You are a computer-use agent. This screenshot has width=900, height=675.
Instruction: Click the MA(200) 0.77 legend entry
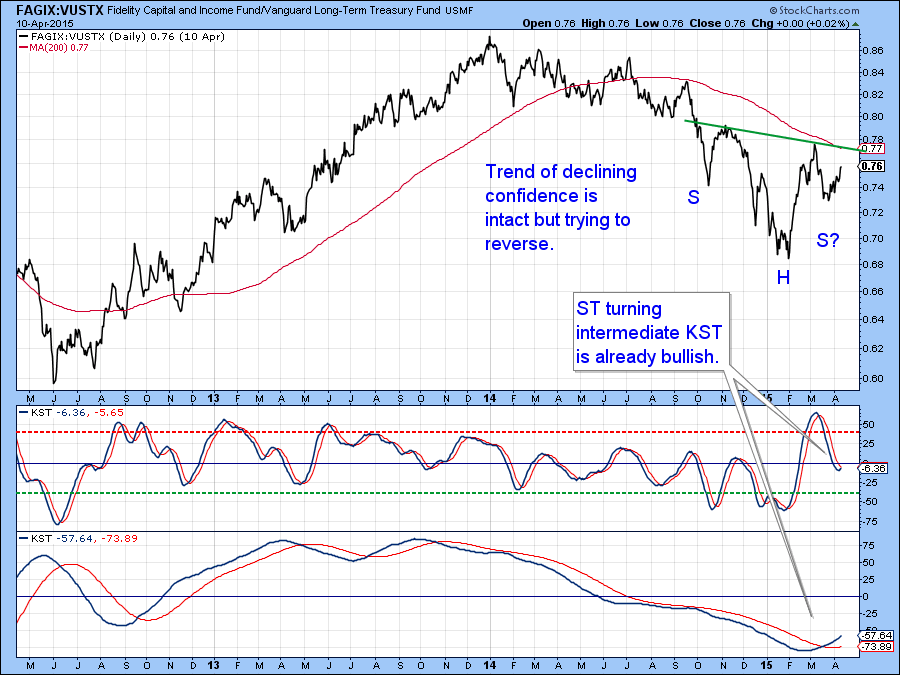pos(54,48)
